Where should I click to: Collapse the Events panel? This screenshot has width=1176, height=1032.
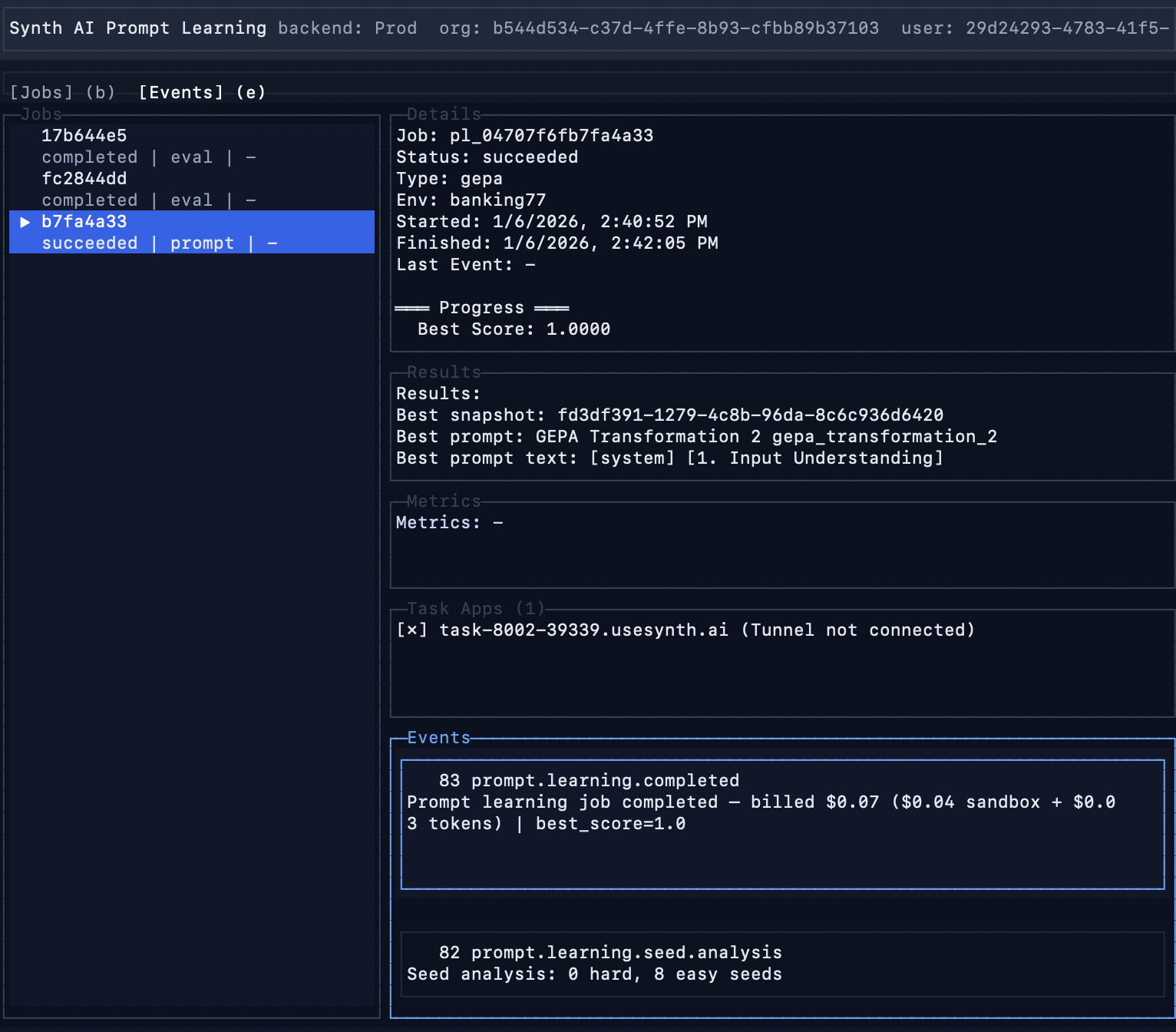tap(438, 737)
